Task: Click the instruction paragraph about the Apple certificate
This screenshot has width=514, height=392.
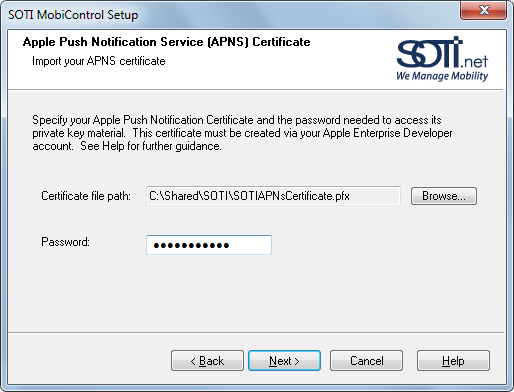Action: (x=242, y=133)
